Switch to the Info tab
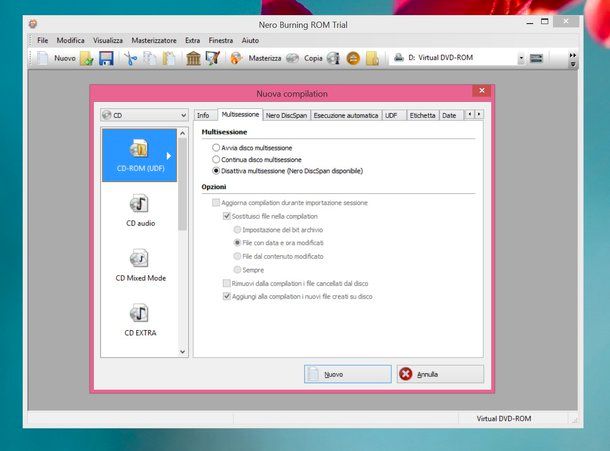 tap(203, 115)
